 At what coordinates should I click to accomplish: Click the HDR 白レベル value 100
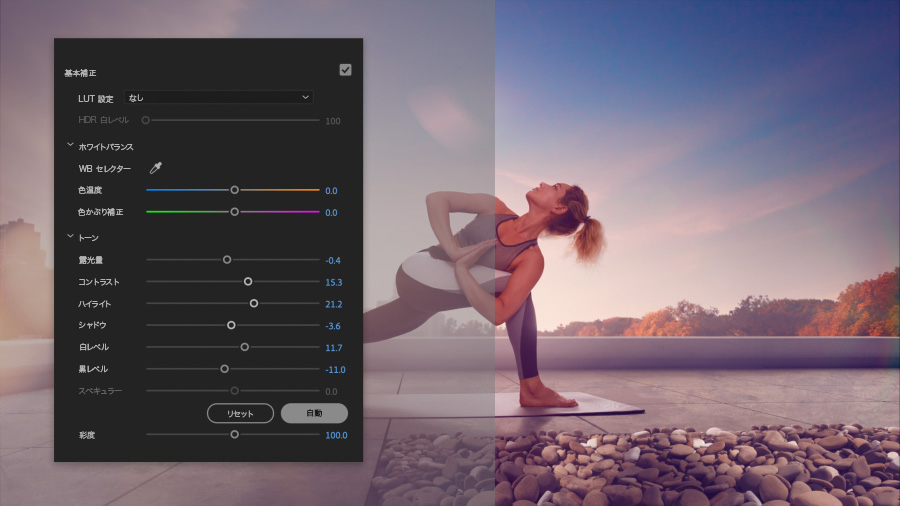pos(333,121)
